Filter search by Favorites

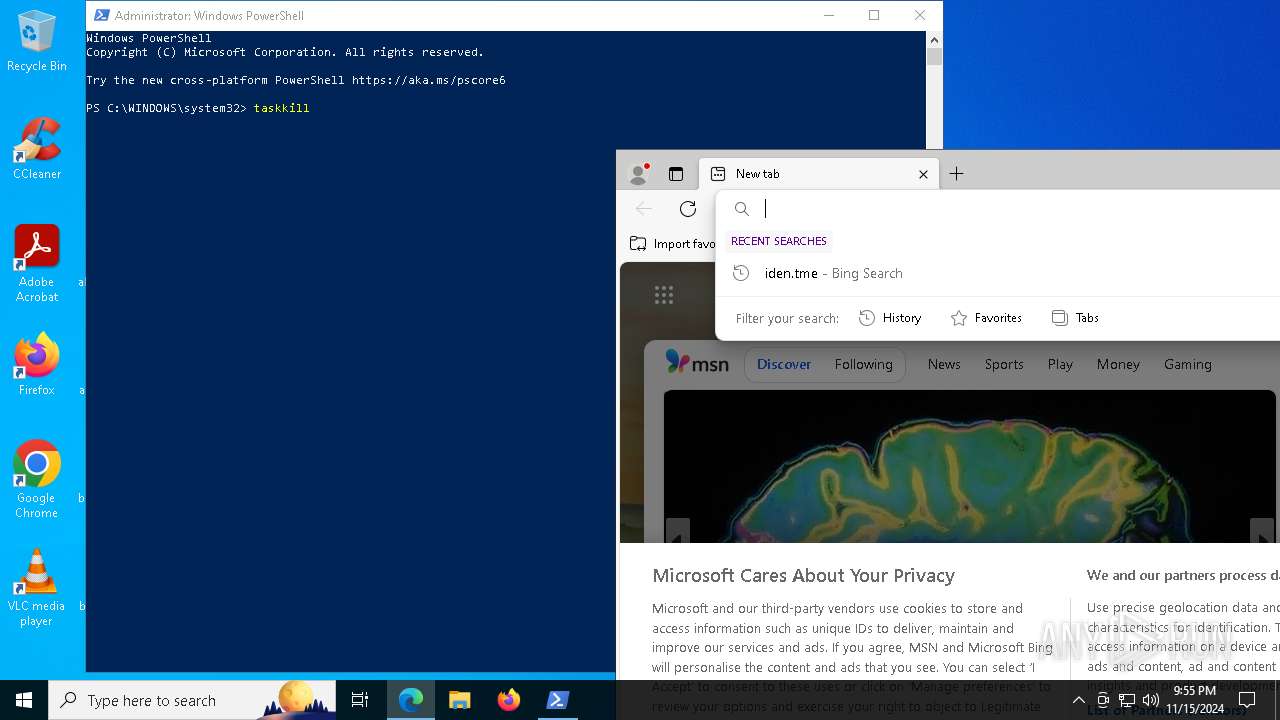pyautogui.click(x=986, y=318)
